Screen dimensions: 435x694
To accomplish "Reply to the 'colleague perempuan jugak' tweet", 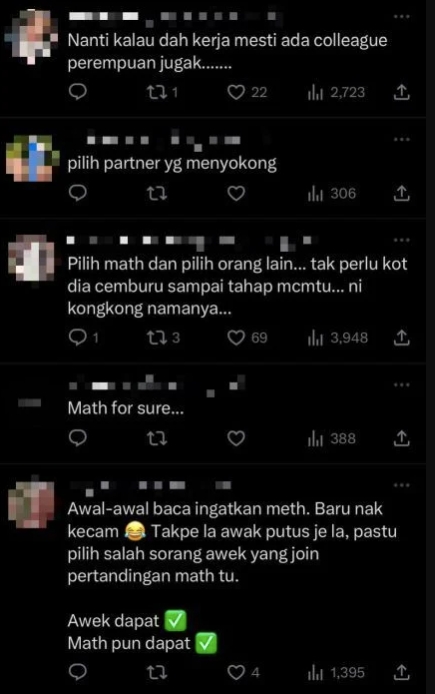I will (x=78, y=92).
